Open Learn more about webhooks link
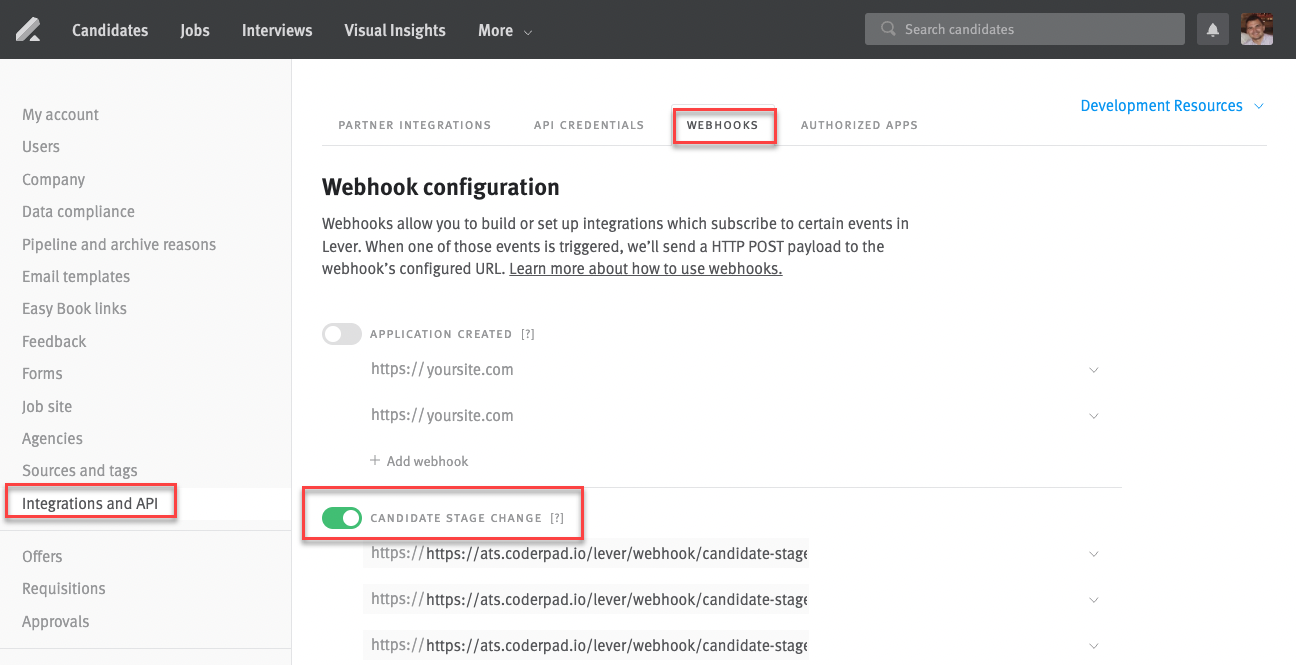1296x665 pixels. point(645,269)
